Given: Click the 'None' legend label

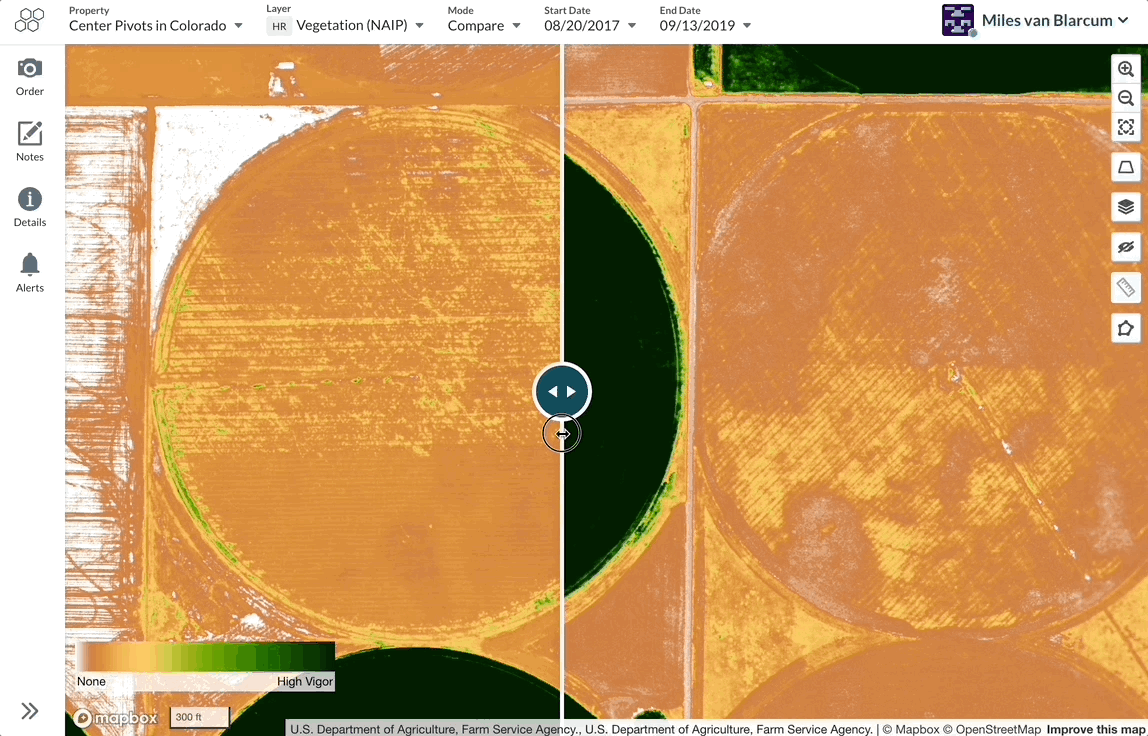Looking at the screenshot, I should click(92, 681).
